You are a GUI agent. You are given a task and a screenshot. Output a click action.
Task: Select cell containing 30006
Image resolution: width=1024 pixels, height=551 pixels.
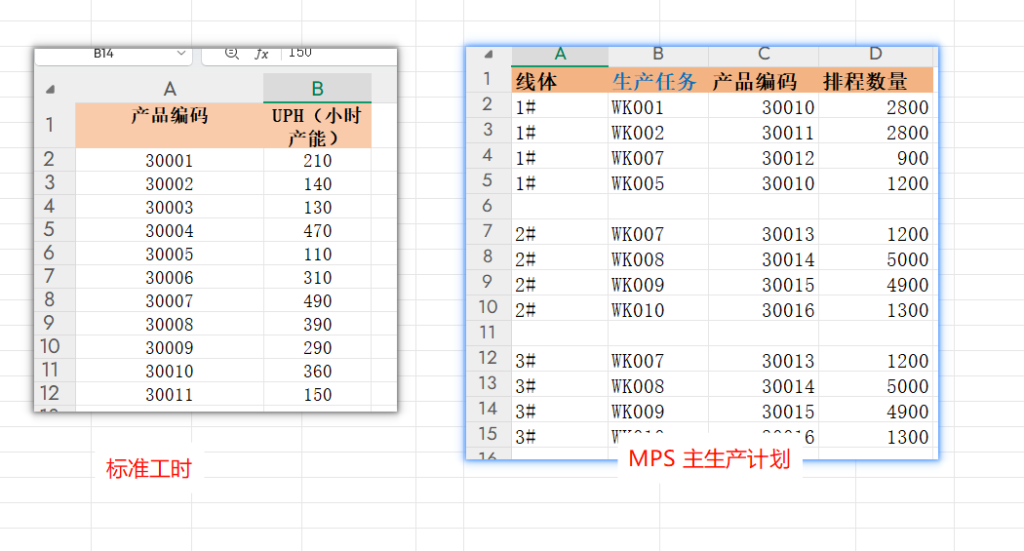(170, 277)
